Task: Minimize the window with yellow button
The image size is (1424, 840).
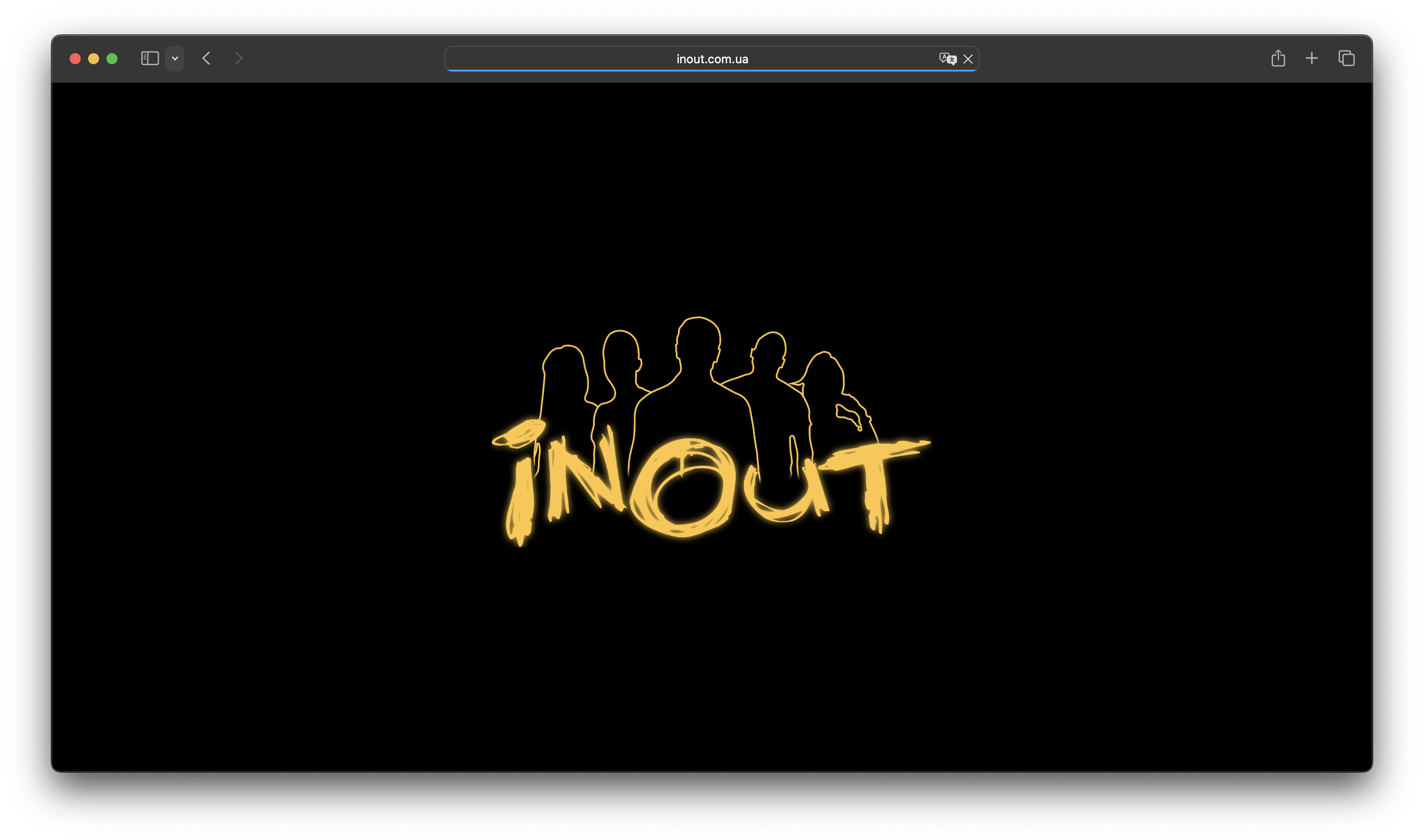Action: coord(94,59)
